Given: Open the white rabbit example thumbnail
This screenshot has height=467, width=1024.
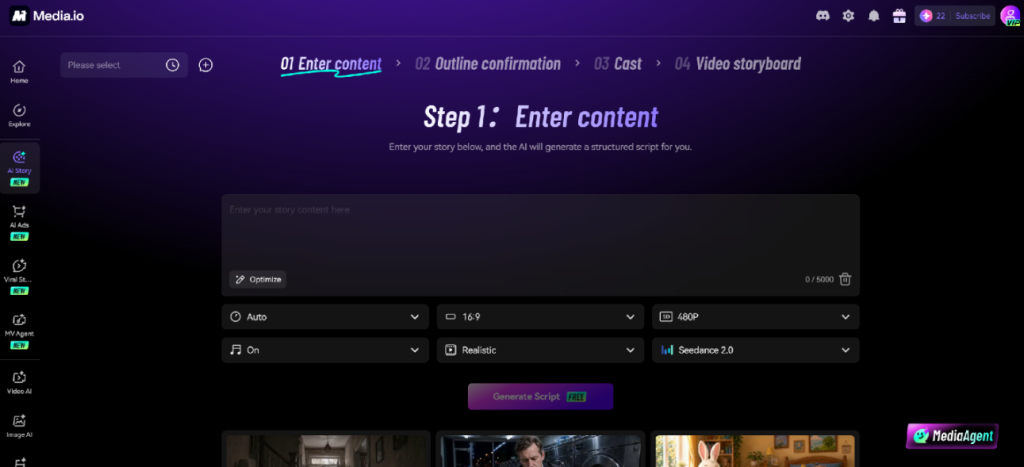Looking at the screenshot, I should [x=755, y=451].
